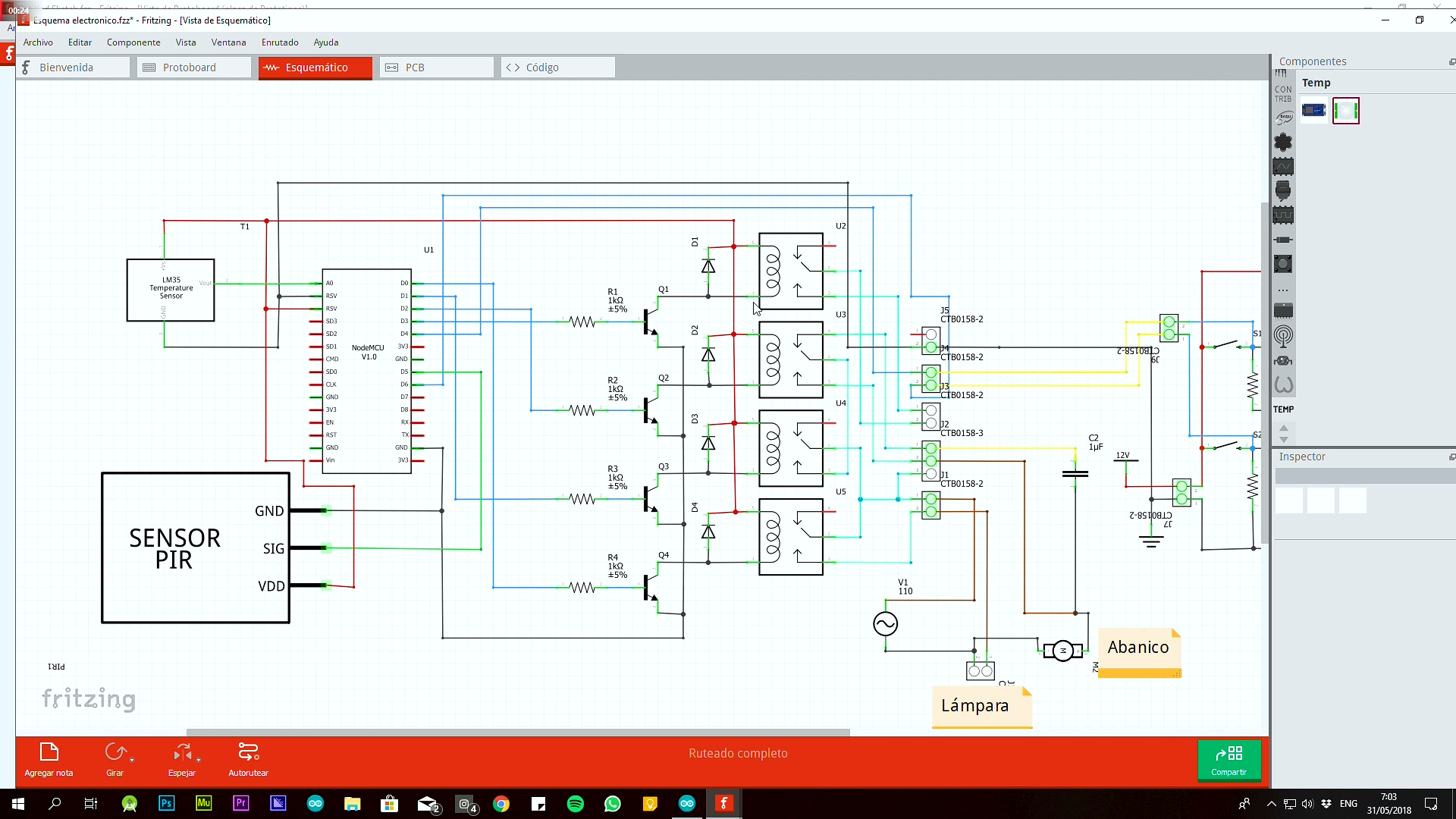Click the green Compartir button
The image size is (1456, 819).
1228,760
